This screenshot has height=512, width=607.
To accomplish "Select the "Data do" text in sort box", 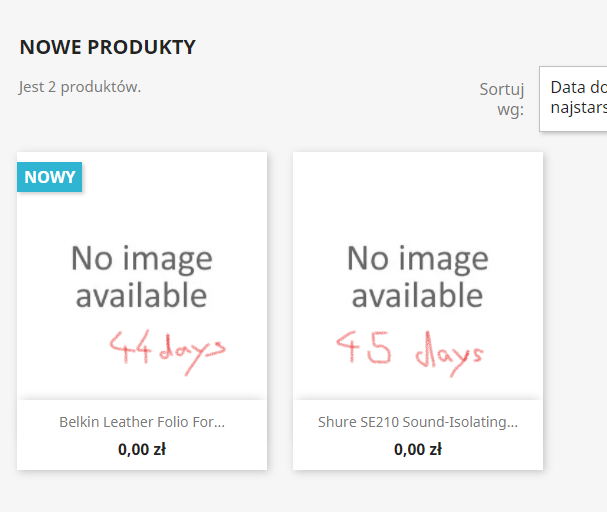I will (x=577, y=87).
